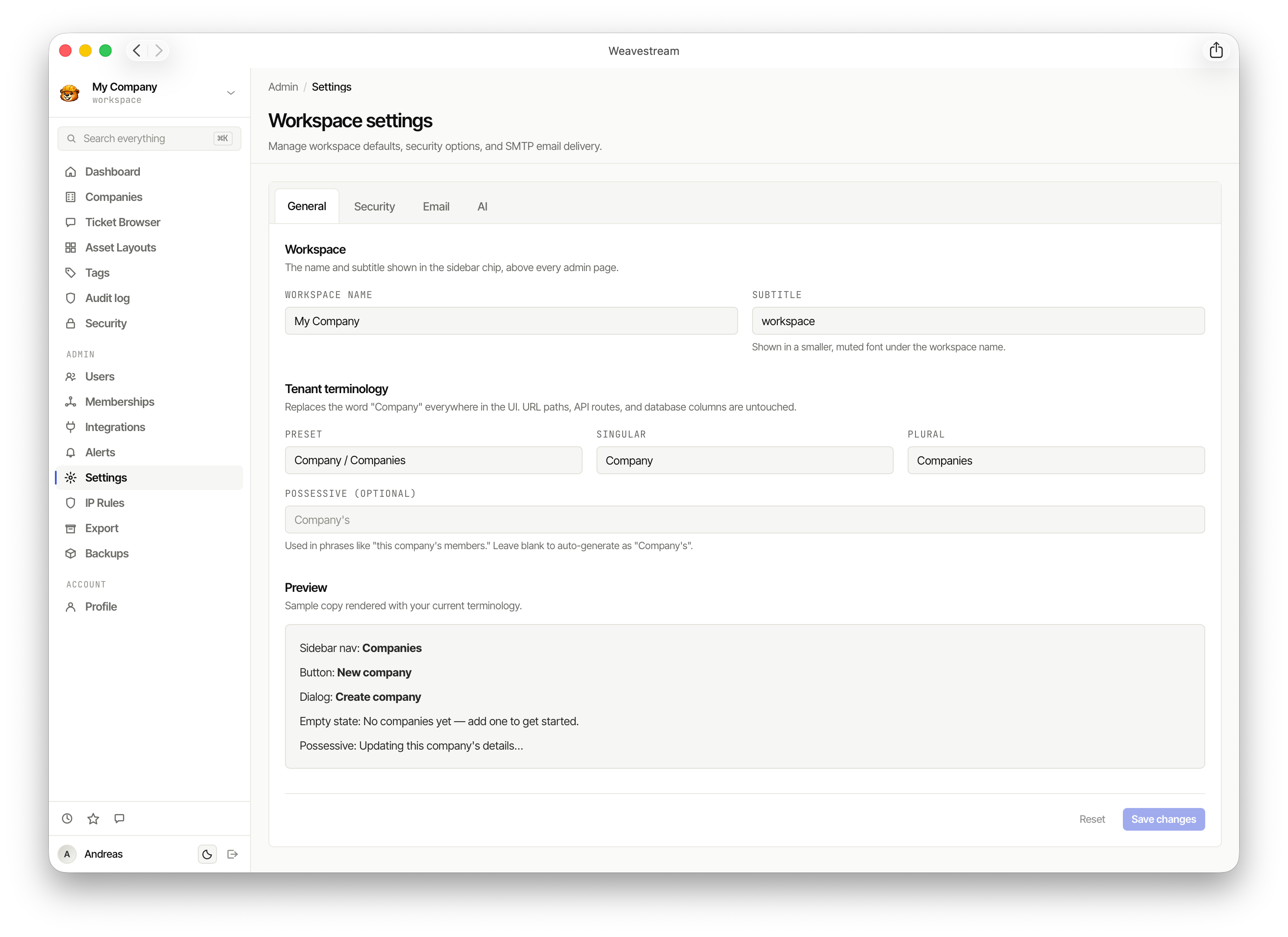Switch to the Security tab
The width and height of the screenshot is (1288, 937).
click(x=374, y=207)
